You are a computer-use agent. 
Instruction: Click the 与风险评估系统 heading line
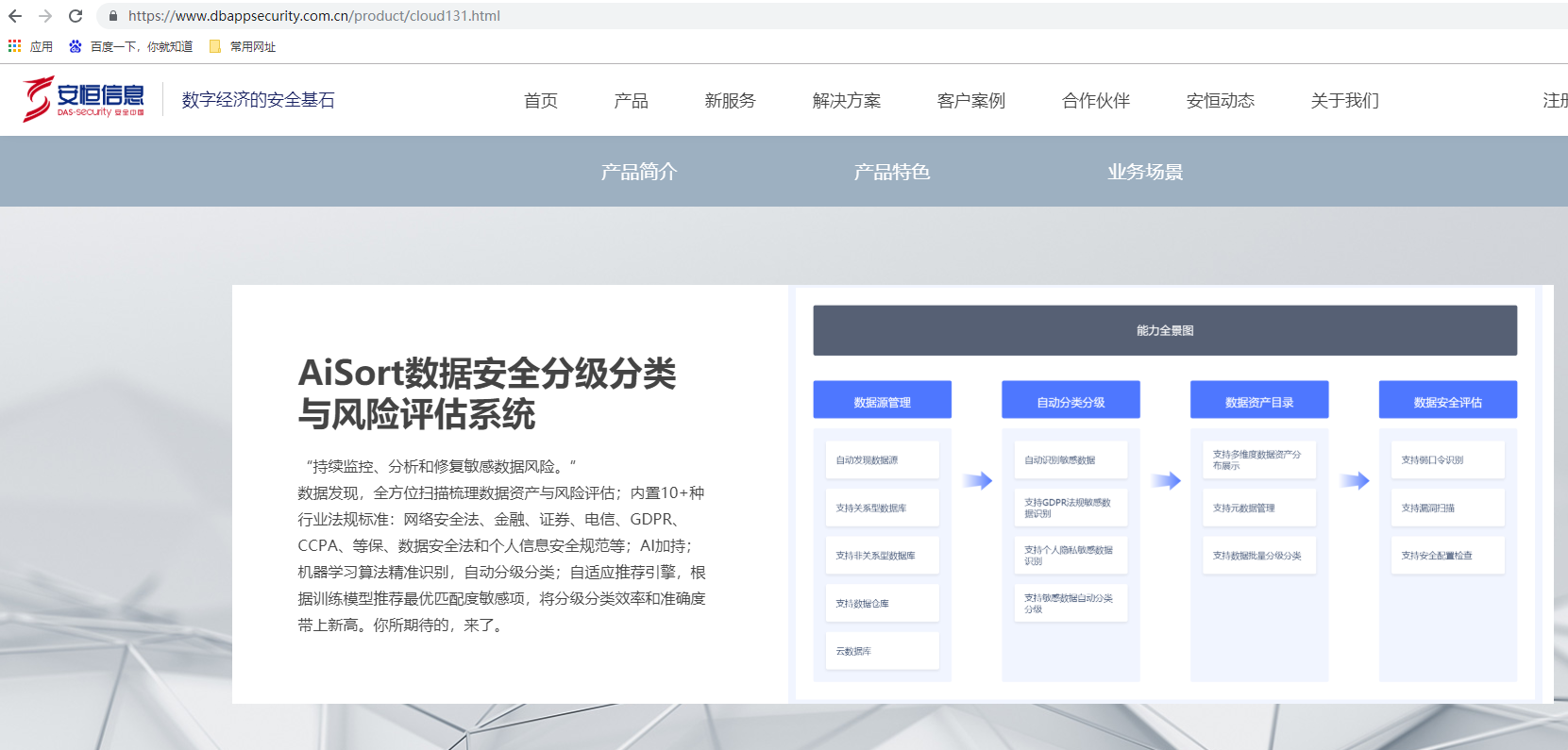(416, 415)
